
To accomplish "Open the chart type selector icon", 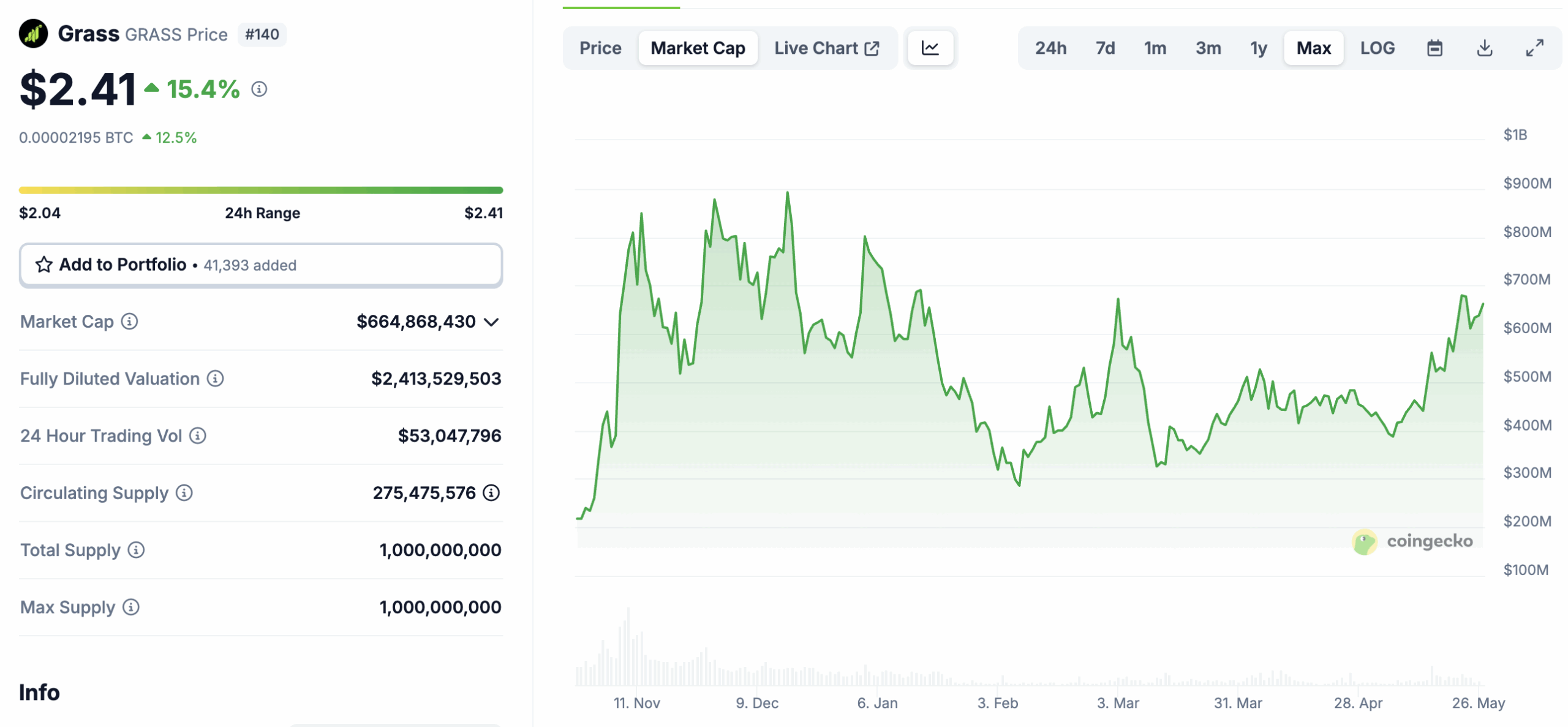I will click(x=930, y=48).
